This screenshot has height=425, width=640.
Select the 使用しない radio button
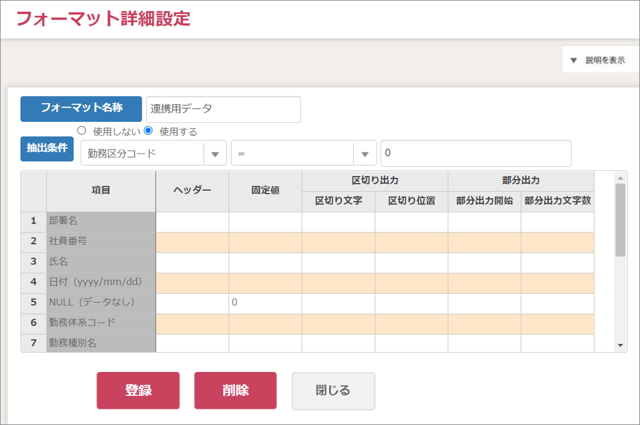pos(82,131)
